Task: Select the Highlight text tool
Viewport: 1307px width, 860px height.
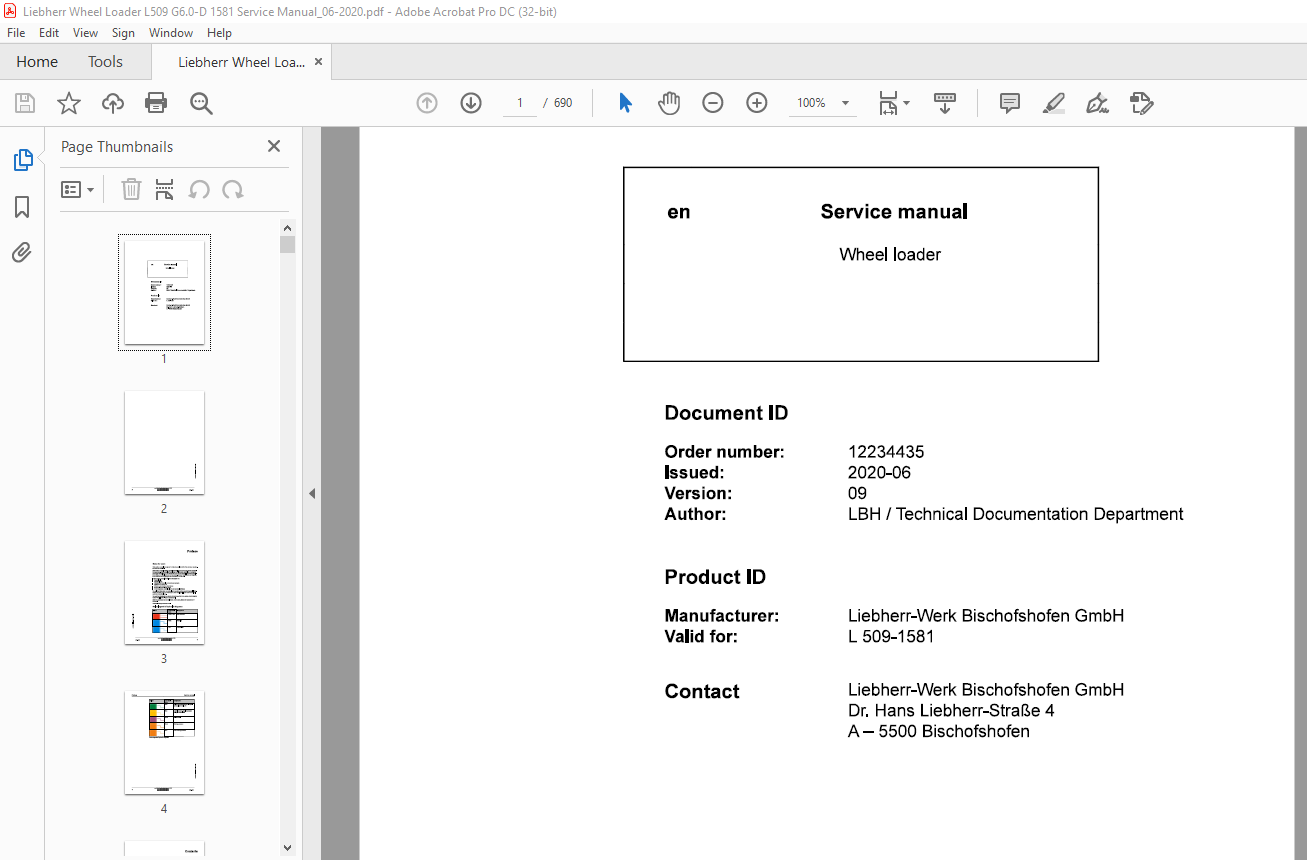Action: [1053, 103]
